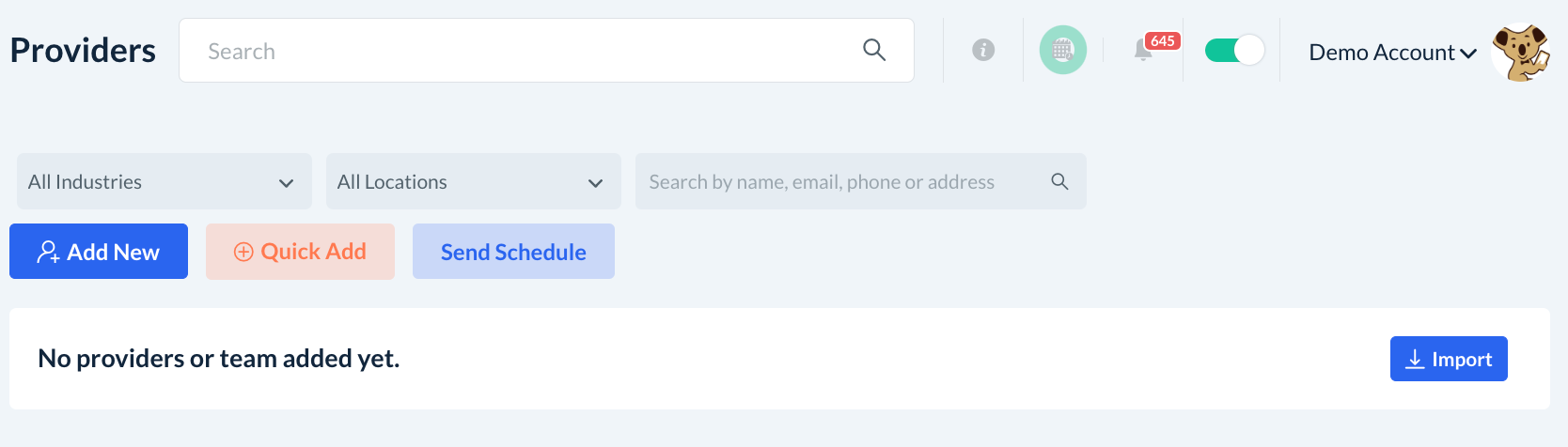Click the download arrow icon on Import
The width and height of the screenshot is (1568, 447).
click(x=1415, y=359)
